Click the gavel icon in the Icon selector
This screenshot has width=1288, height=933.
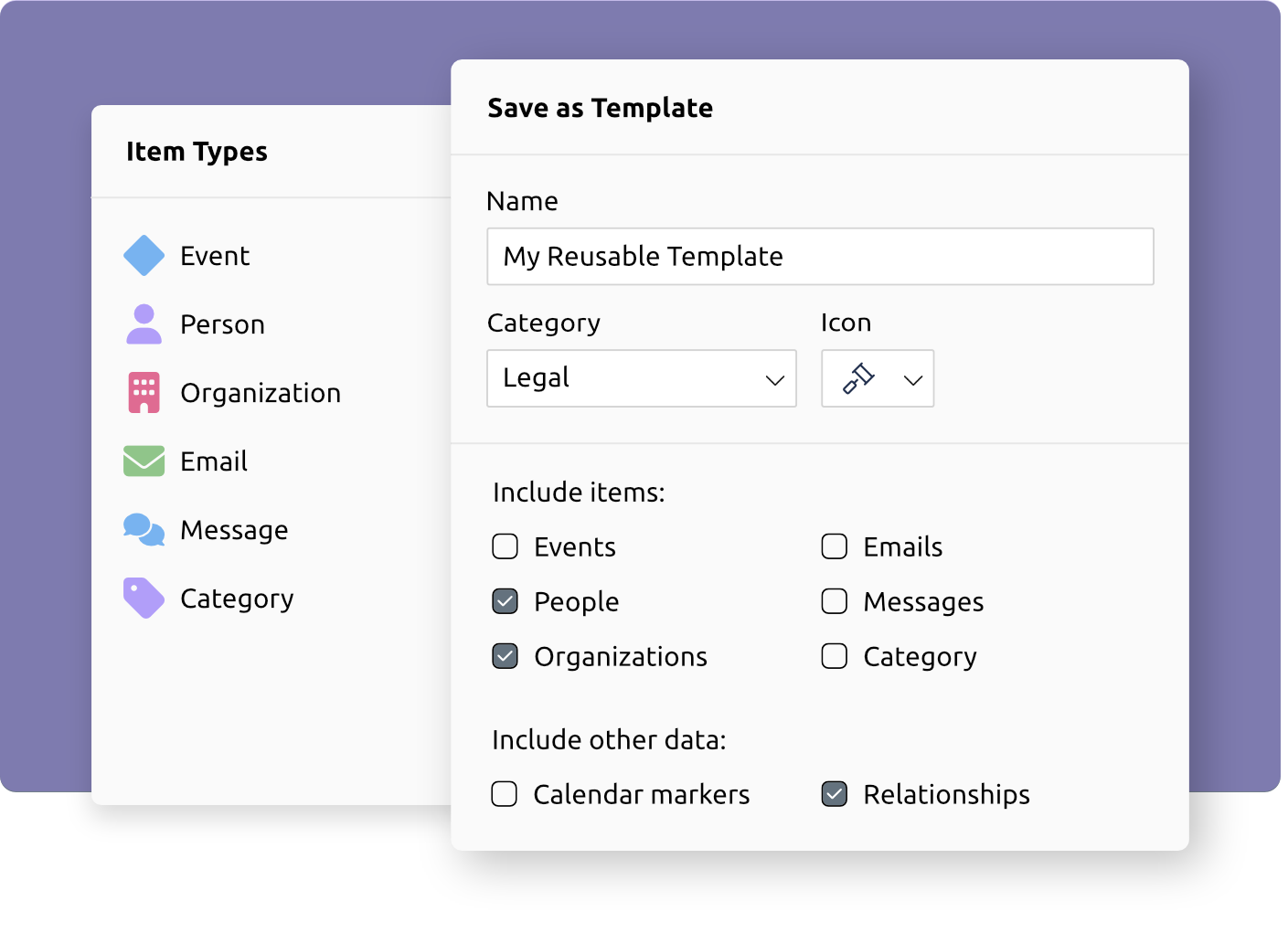point(860,378)
